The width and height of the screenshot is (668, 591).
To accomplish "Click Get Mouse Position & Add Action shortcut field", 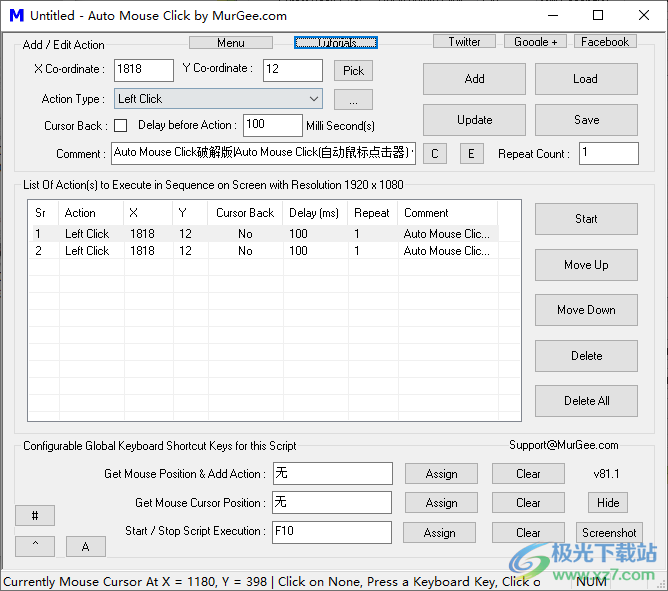I will (x=332, y=473).
